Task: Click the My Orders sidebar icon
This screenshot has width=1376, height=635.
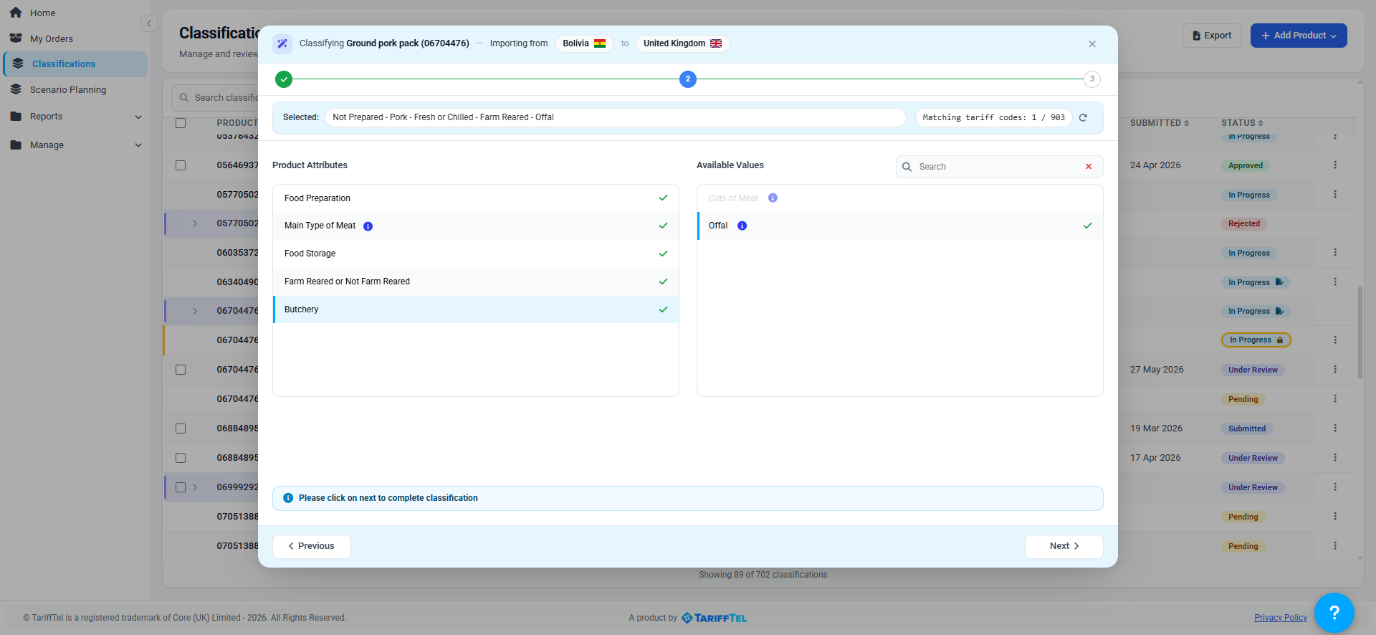Action: 16,38
